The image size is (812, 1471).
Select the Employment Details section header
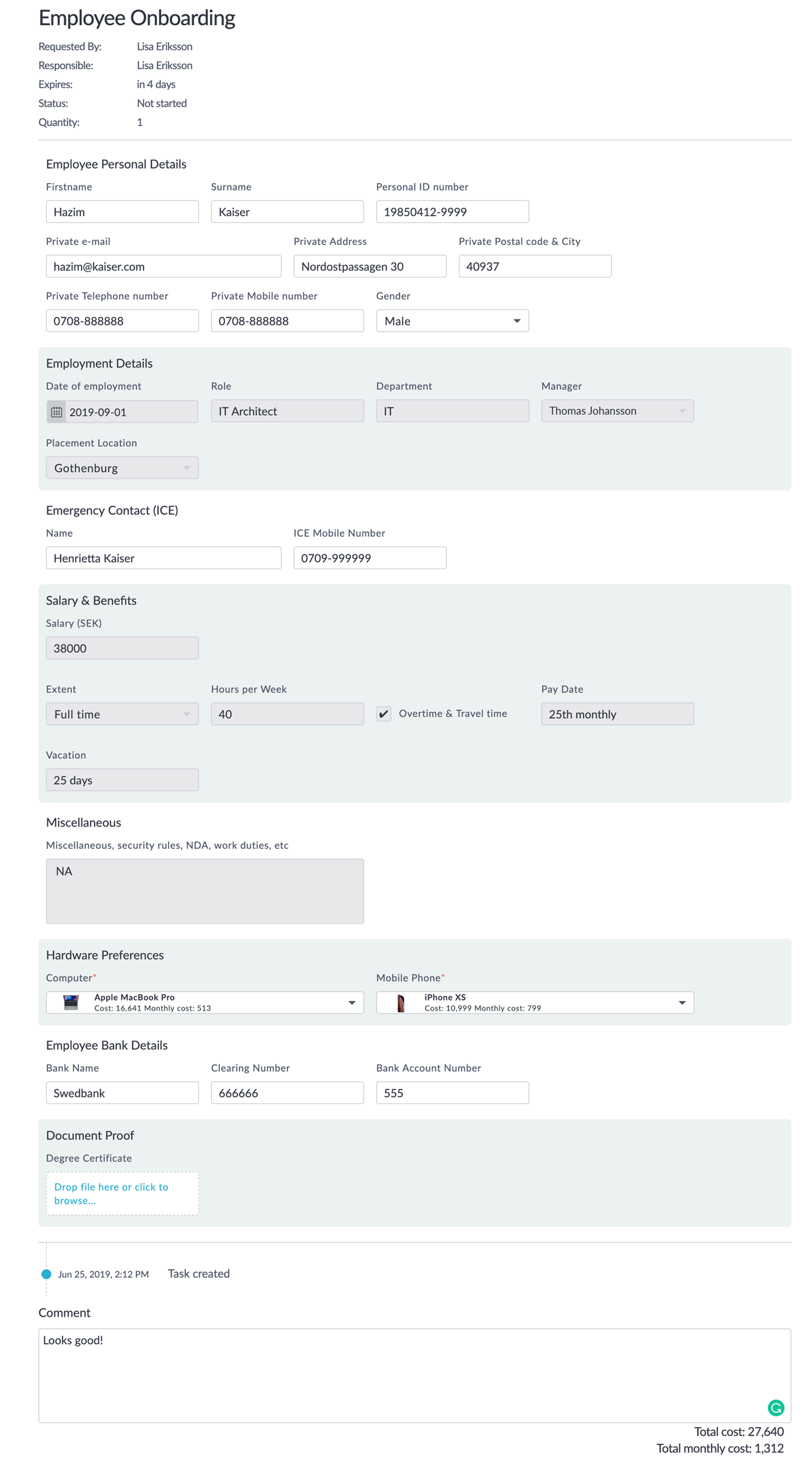[99, 363]
